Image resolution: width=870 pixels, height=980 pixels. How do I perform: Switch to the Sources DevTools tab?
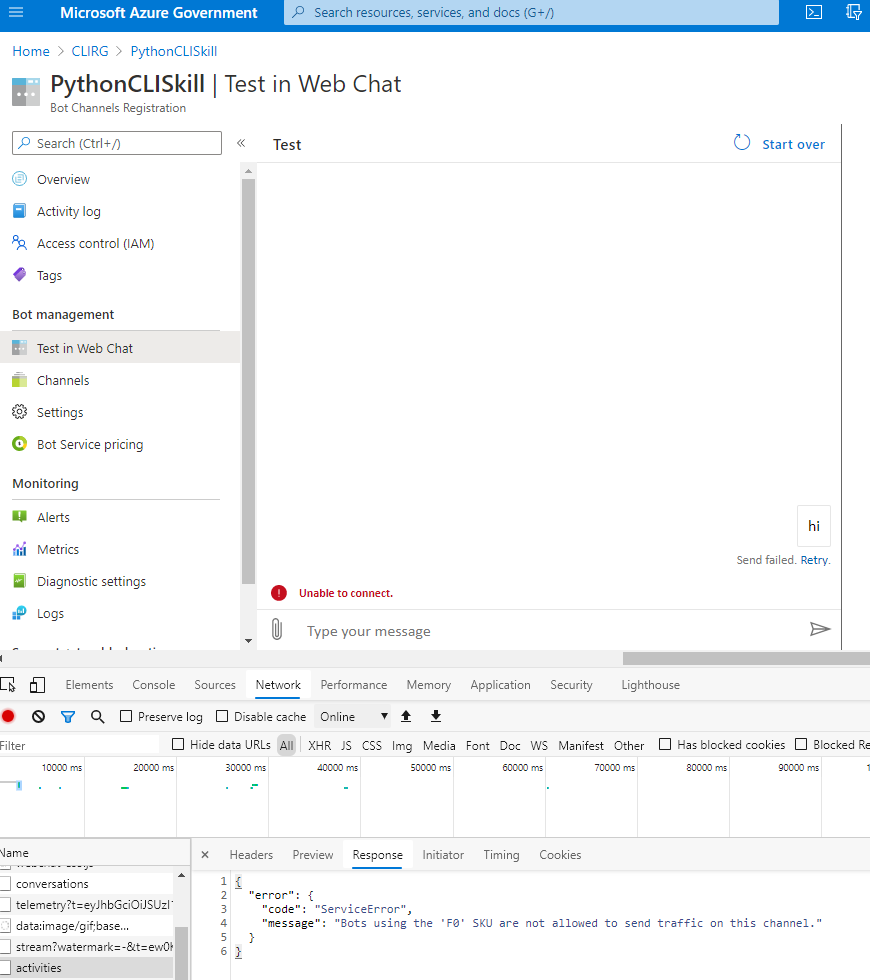pyautogui.click(x=215, y=685)
